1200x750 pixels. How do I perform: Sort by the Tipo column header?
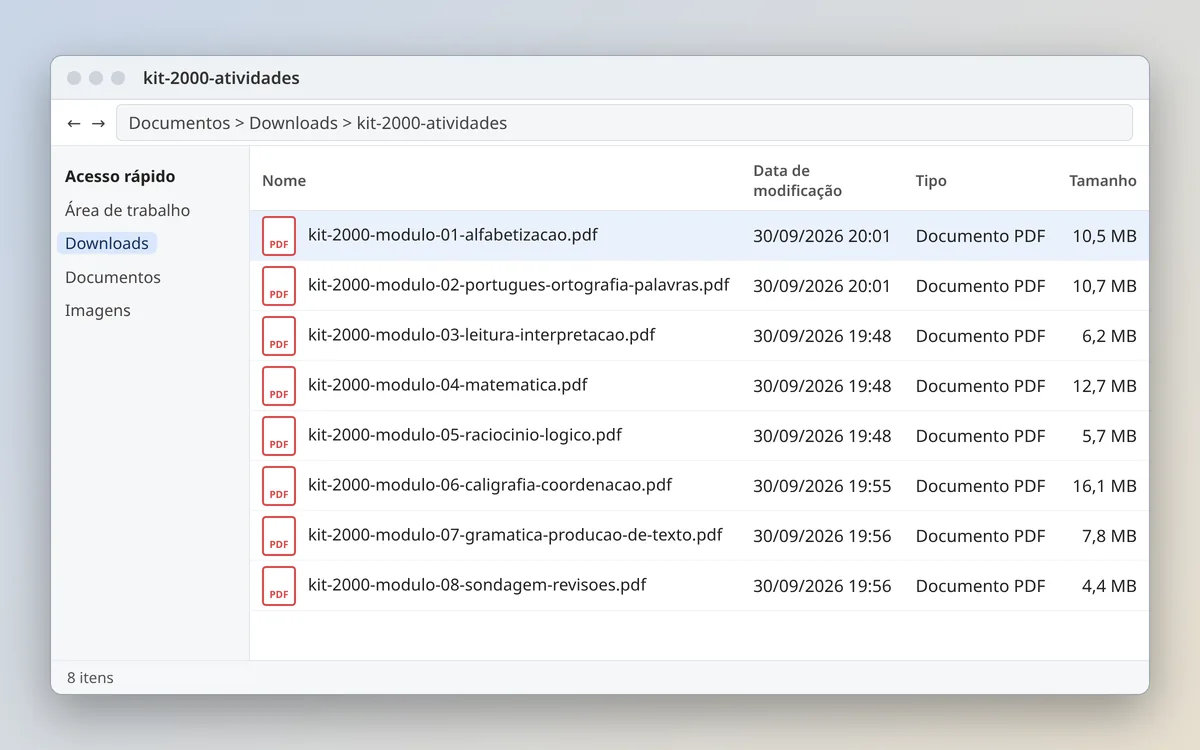(x=931, y=181)
